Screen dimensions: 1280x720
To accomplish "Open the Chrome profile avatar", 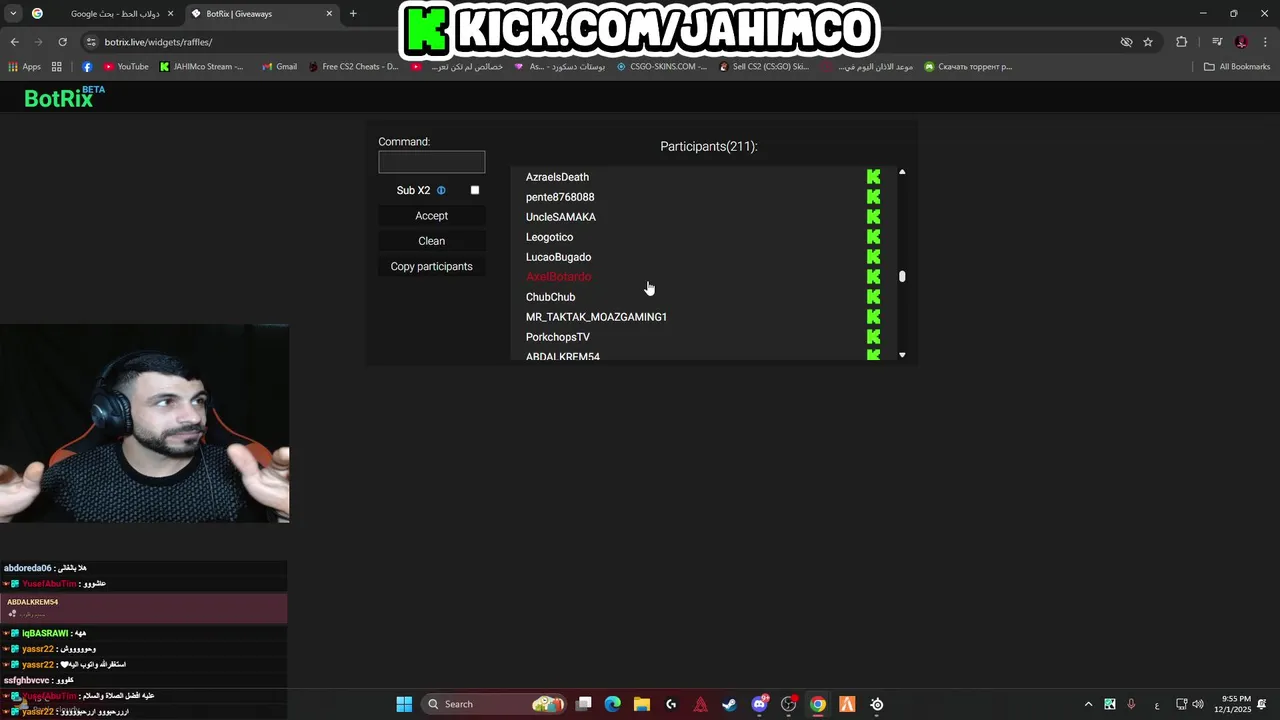I will pos(1241,42).
